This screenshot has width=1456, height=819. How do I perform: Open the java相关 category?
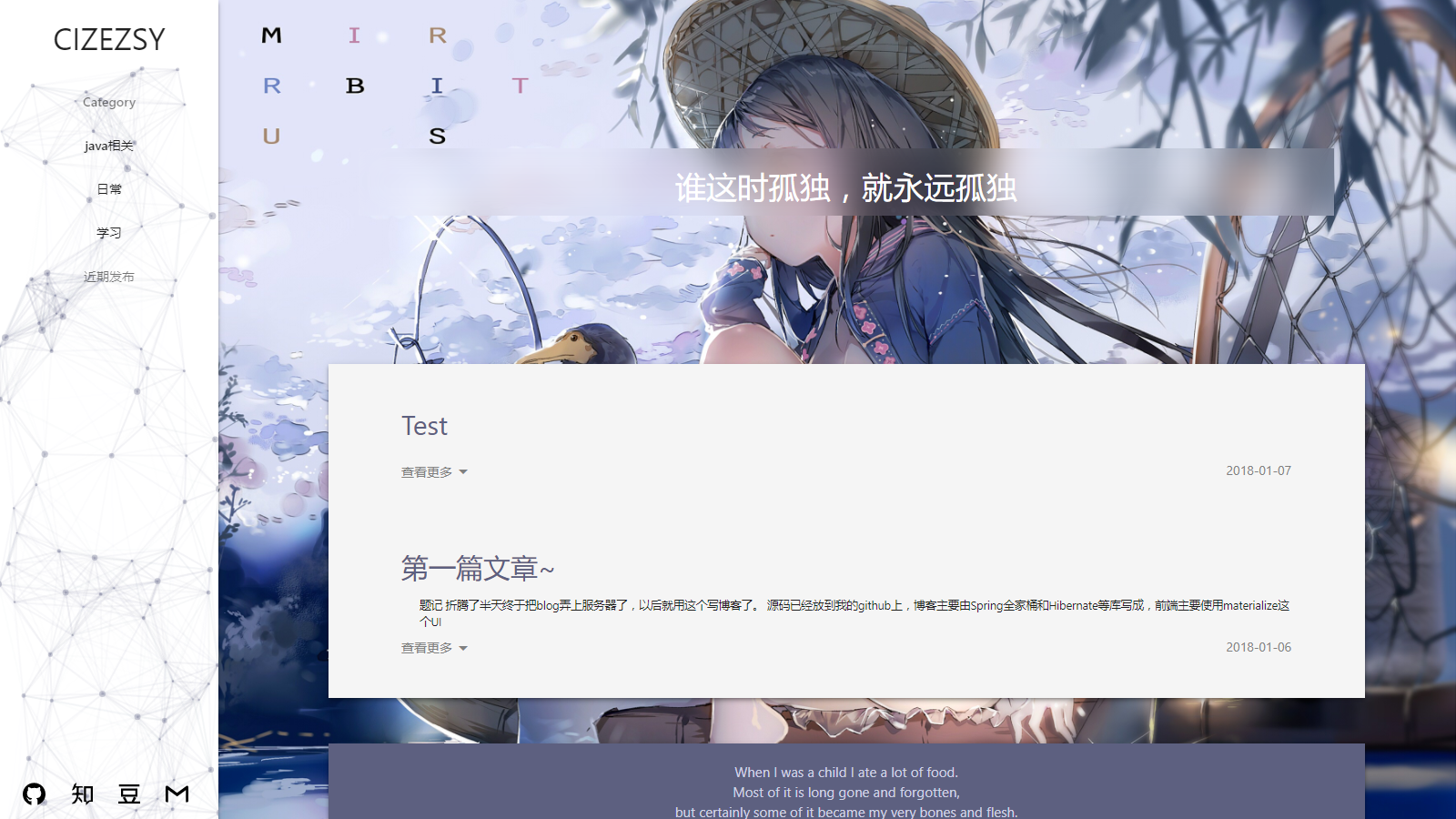point(109,146)
